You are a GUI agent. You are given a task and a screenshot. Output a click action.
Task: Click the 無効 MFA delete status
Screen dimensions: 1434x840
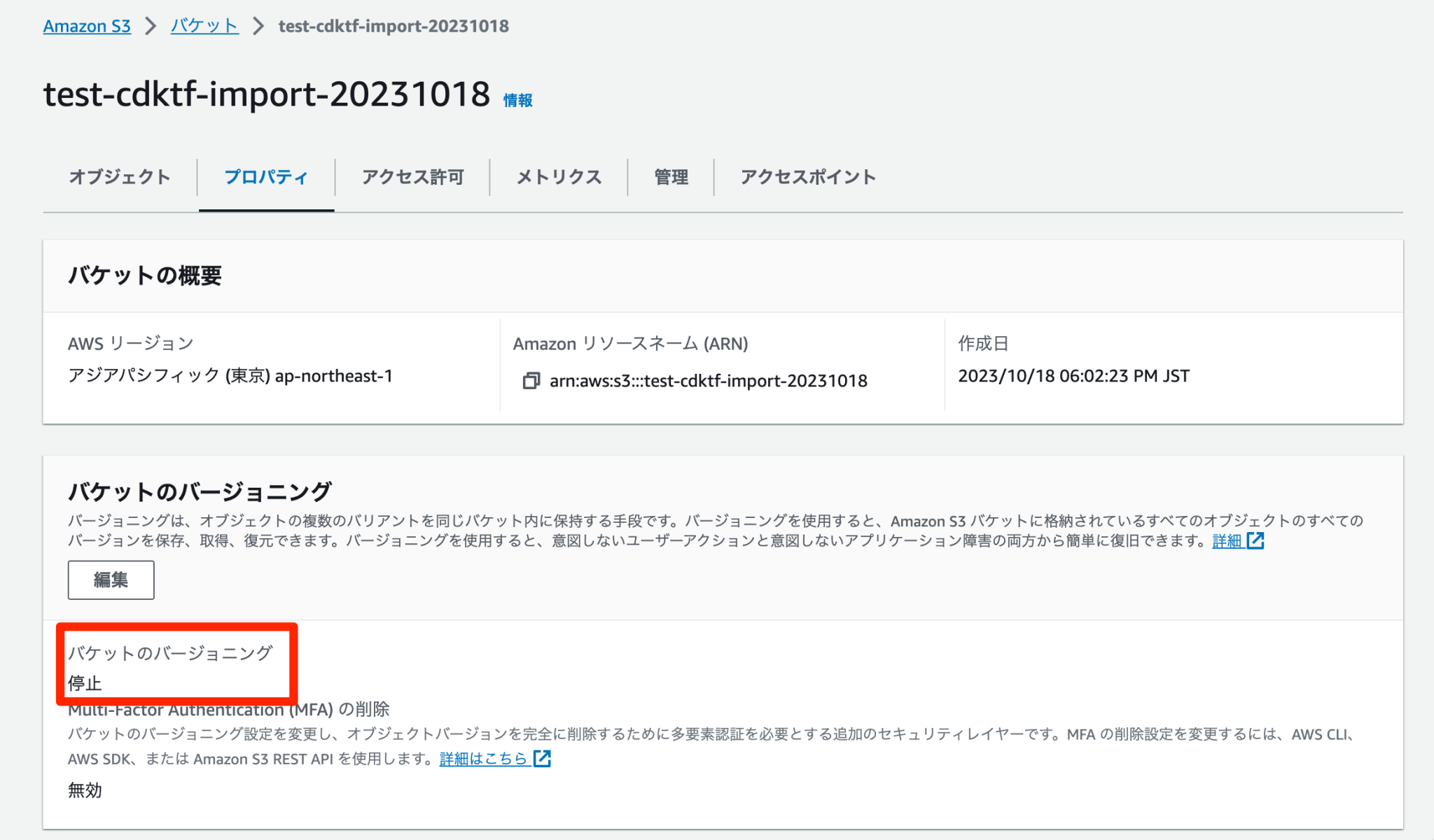point(84,790)
